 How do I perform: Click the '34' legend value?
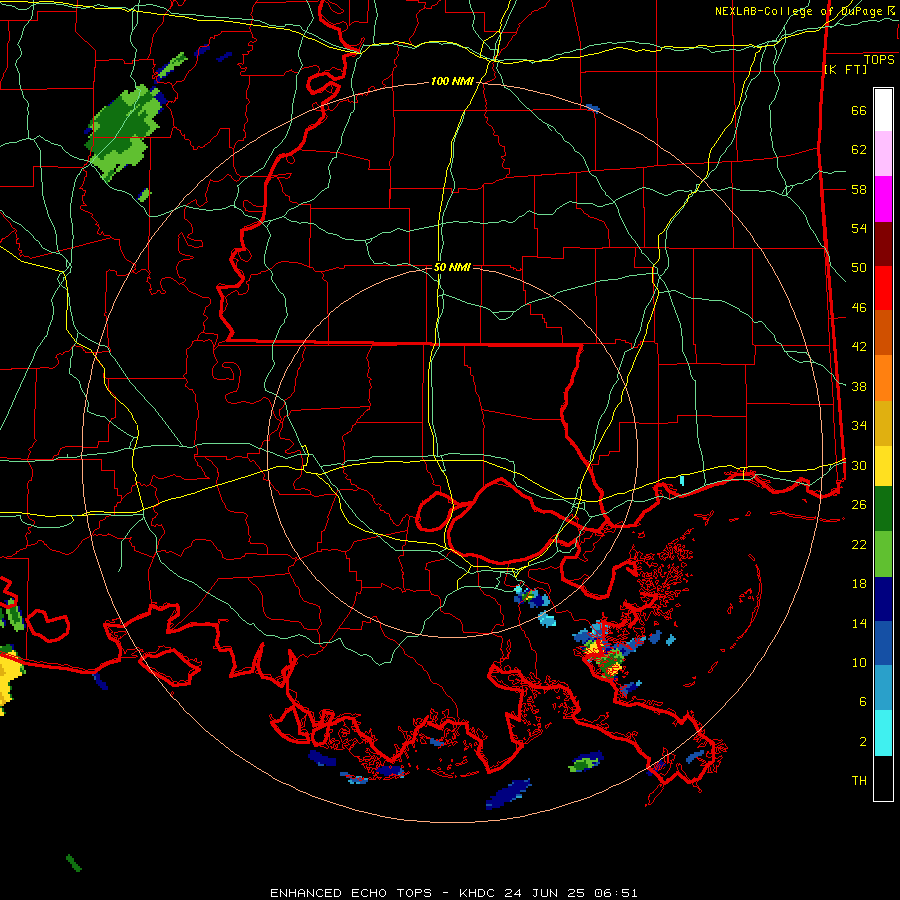point(859,425)
